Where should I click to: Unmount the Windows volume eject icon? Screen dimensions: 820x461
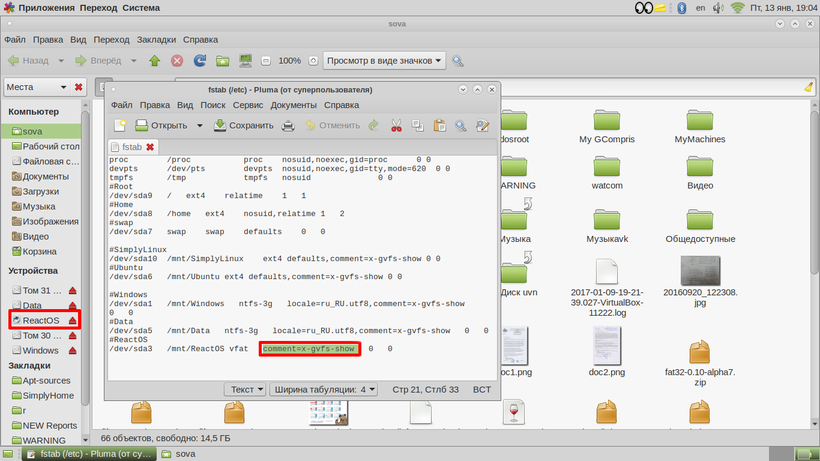[73, 351]
